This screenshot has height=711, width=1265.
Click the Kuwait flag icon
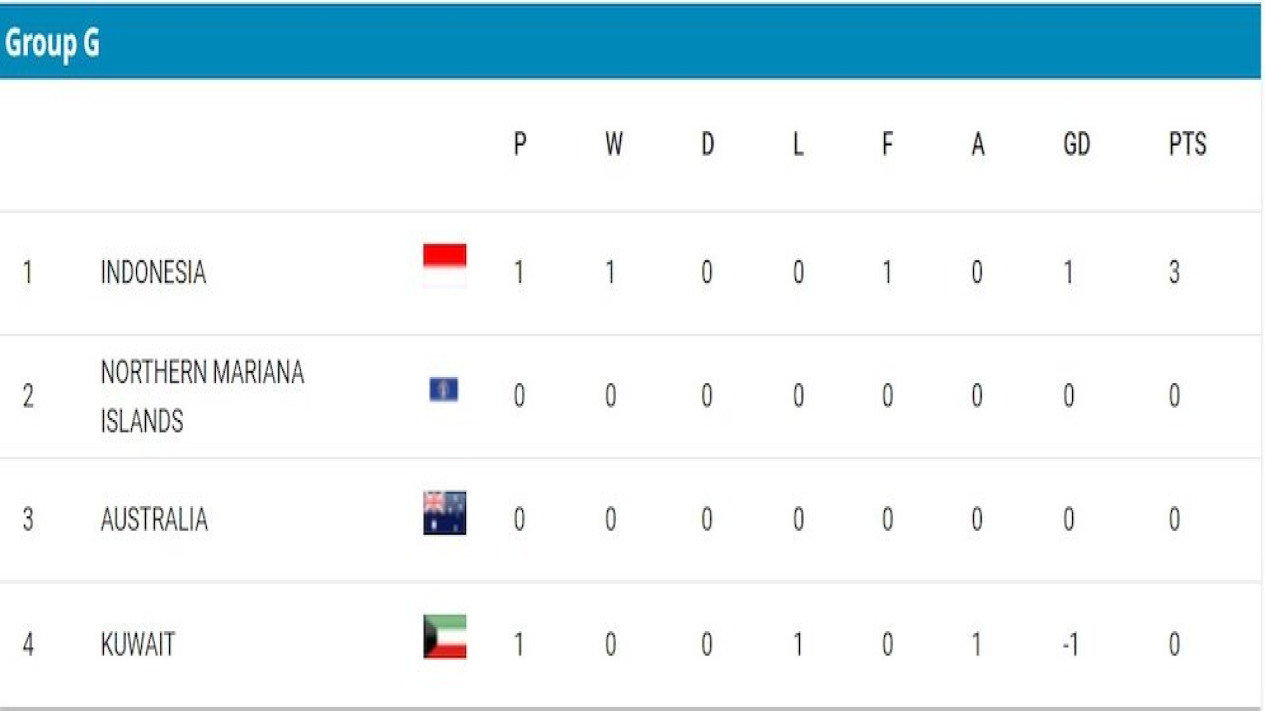point(444,637)
